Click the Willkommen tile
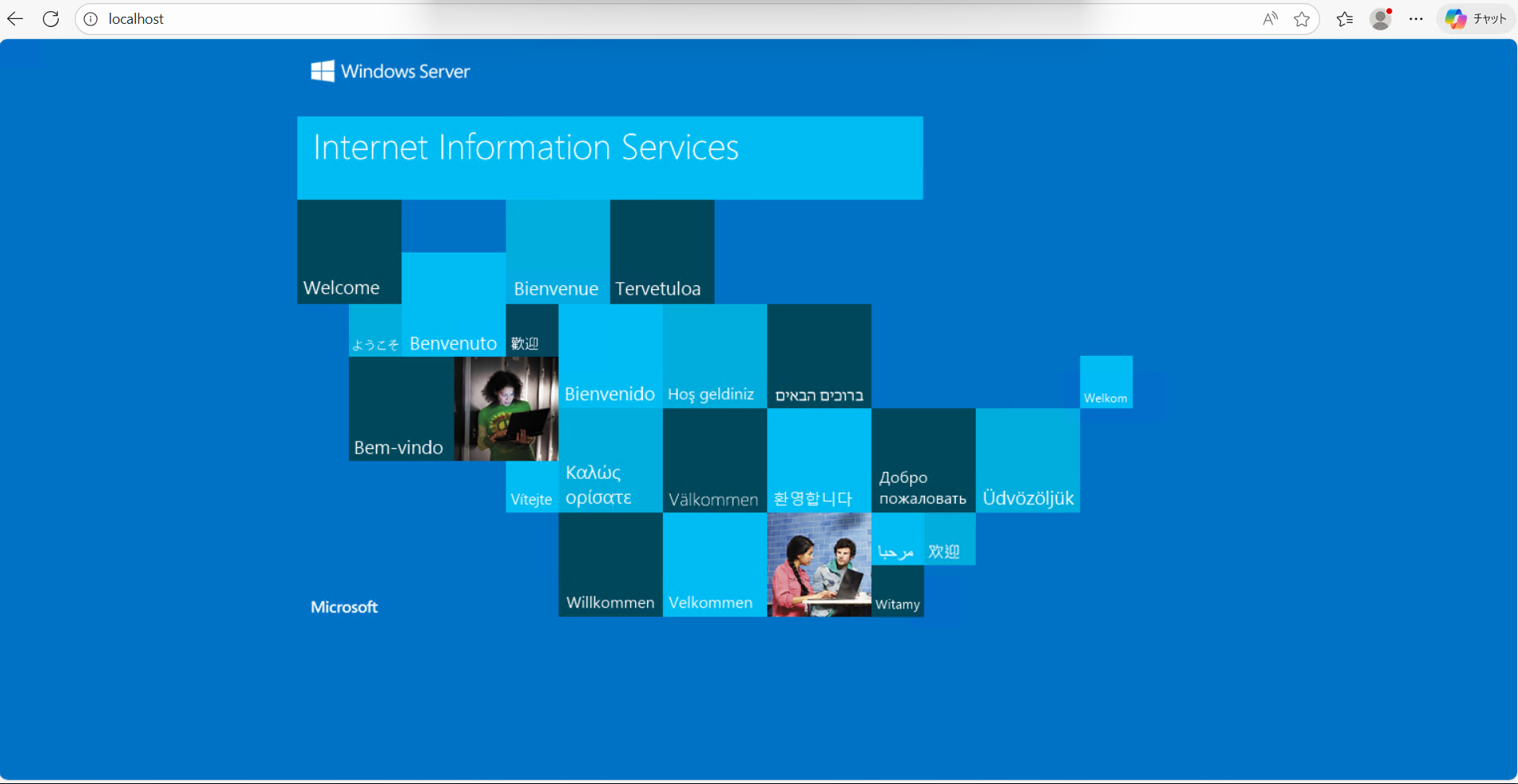Image resolution: width=1518 pixels, height=784 pixels. [x=610, y=564]
